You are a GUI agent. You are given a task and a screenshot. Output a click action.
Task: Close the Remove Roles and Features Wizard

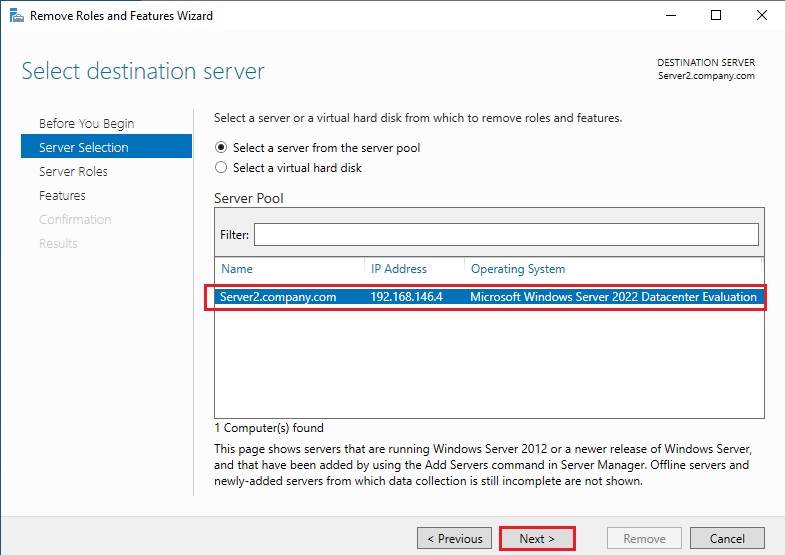pyautogui.click(x=761, y=16)
